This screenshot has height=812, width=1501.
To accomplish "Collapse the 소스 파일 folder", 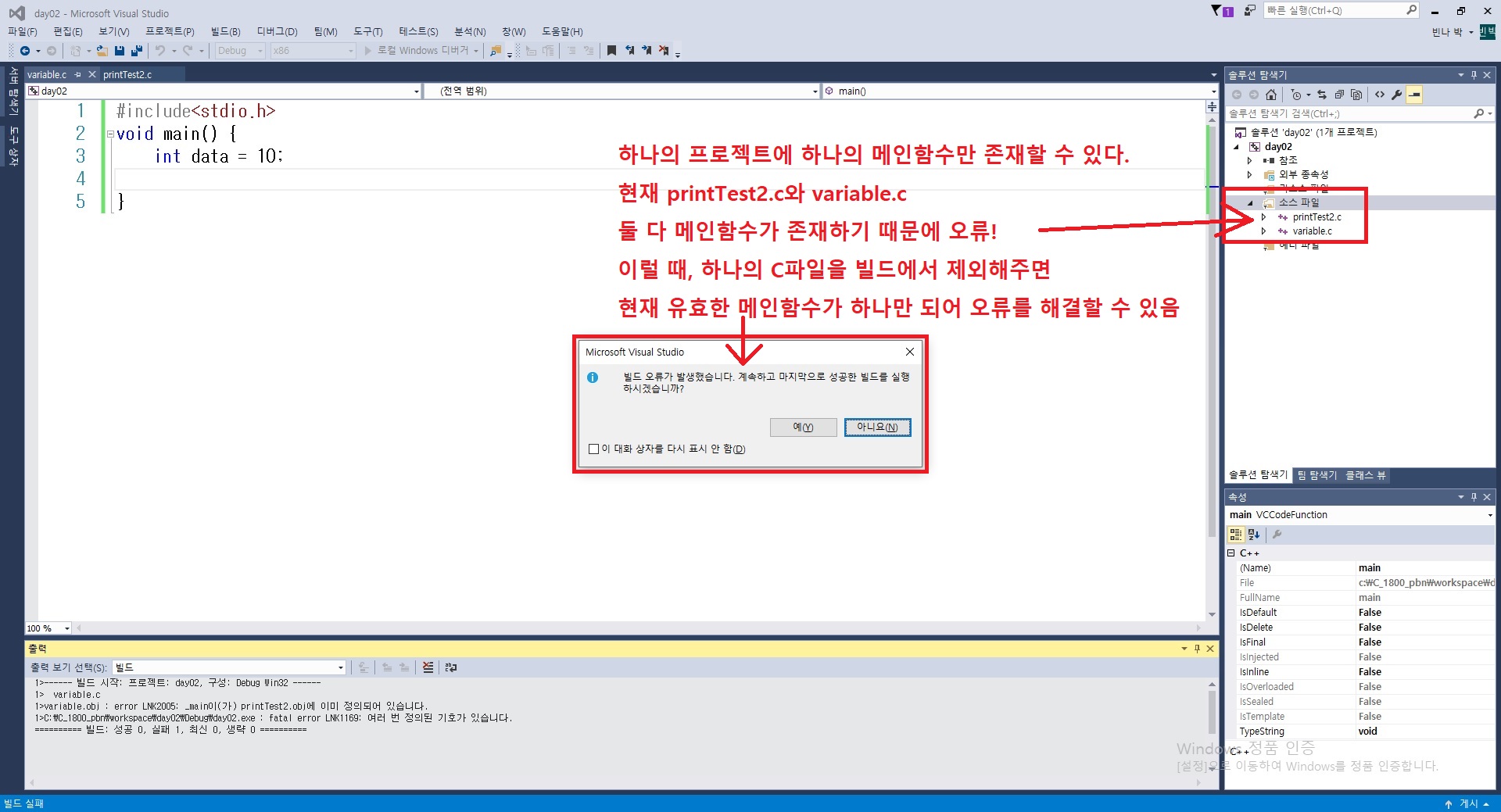I will click(x=1250, y=203).
